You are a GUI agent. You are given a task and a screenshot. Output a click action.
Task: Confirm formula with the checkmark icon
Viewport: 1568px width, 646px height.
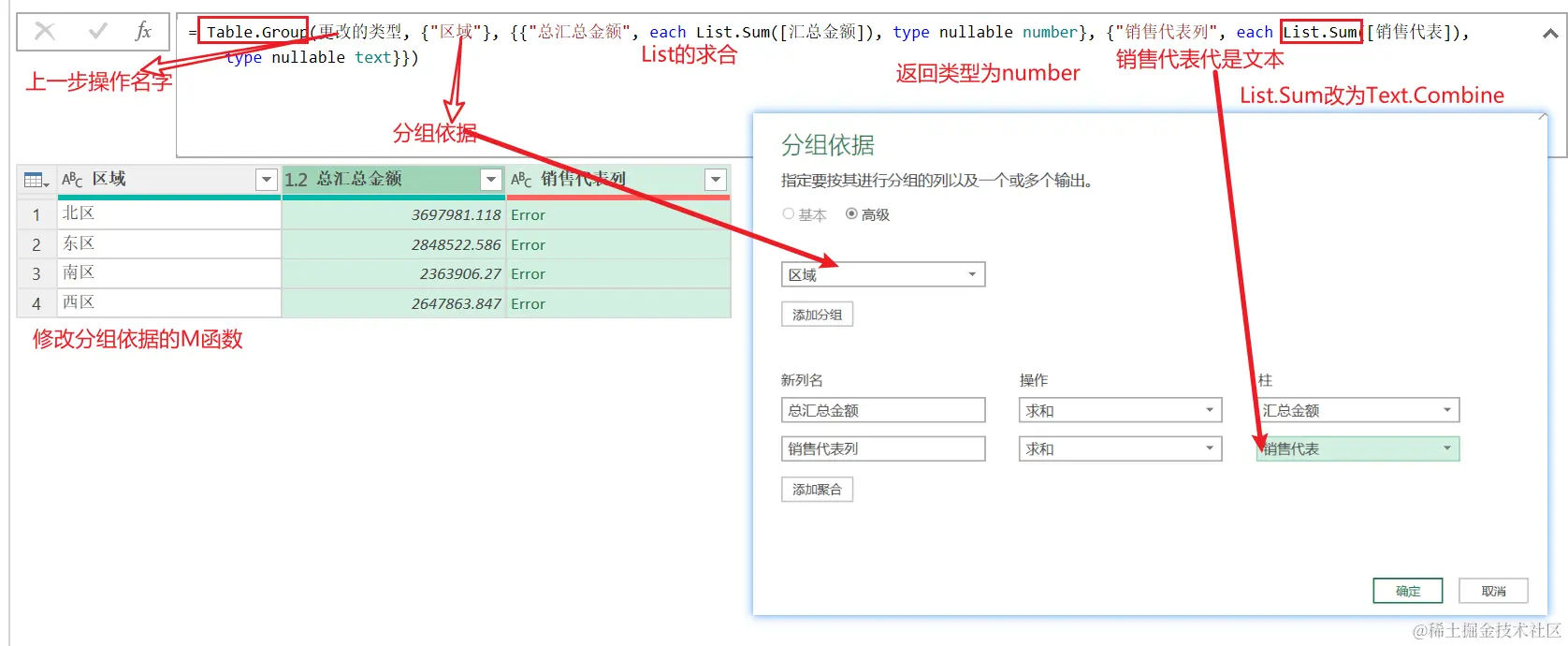tap(97, 32)
